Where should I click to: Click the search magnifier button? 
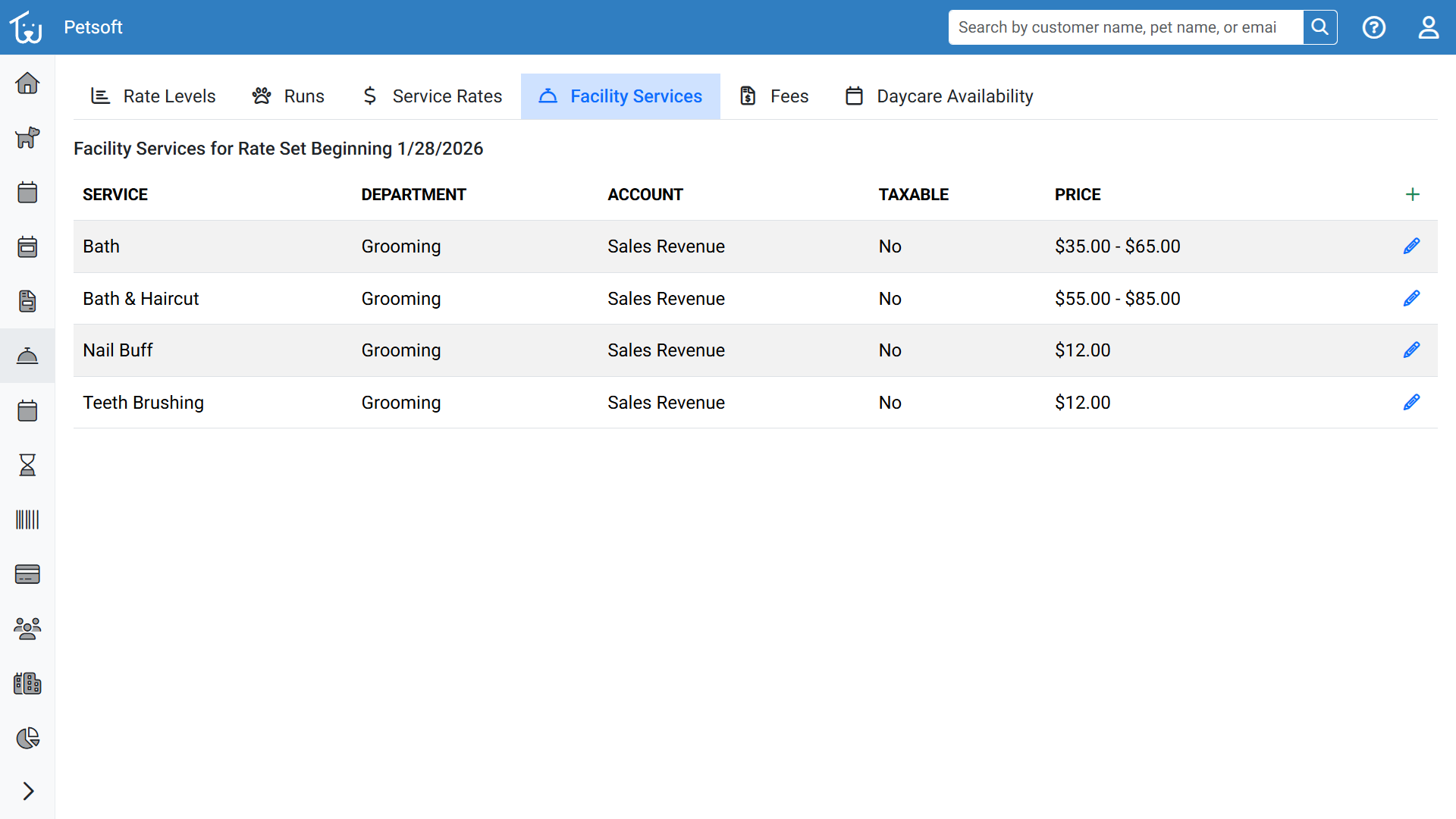(1319, 27)
